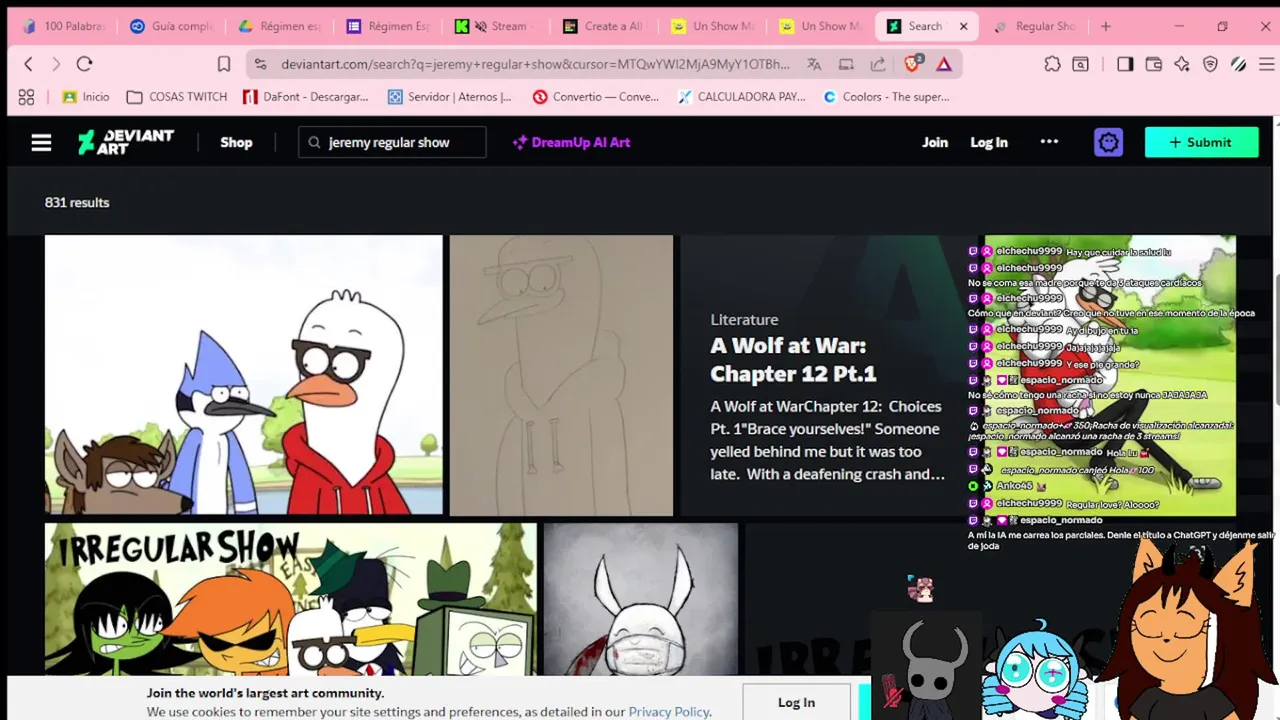This screenshot has width=1280, height=720.
Task: Switch to the Stream tab
Action: 496,26
